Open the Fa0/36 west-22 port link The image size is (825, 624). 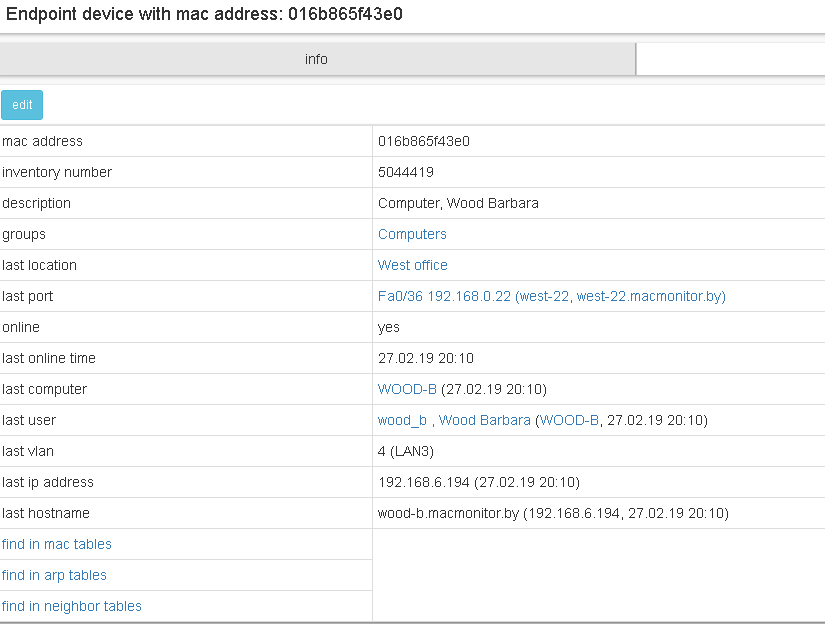[x=551, y=296]
